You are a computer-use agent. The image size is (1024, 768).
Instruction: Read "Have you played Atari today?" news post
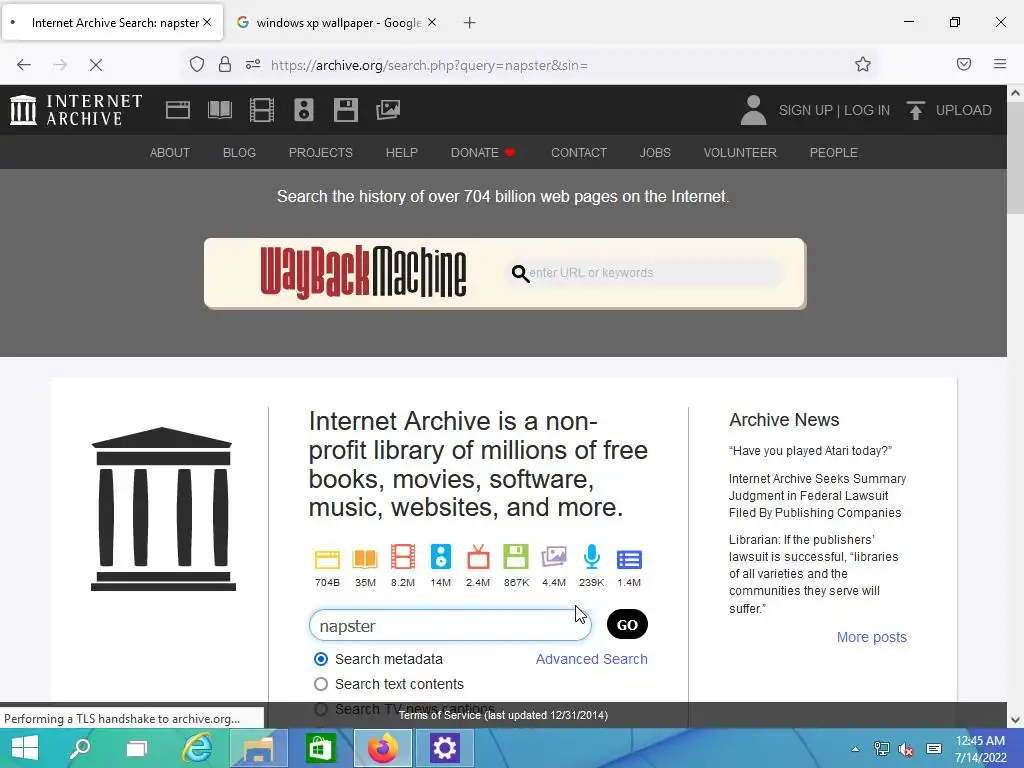[x=810, y=451]
